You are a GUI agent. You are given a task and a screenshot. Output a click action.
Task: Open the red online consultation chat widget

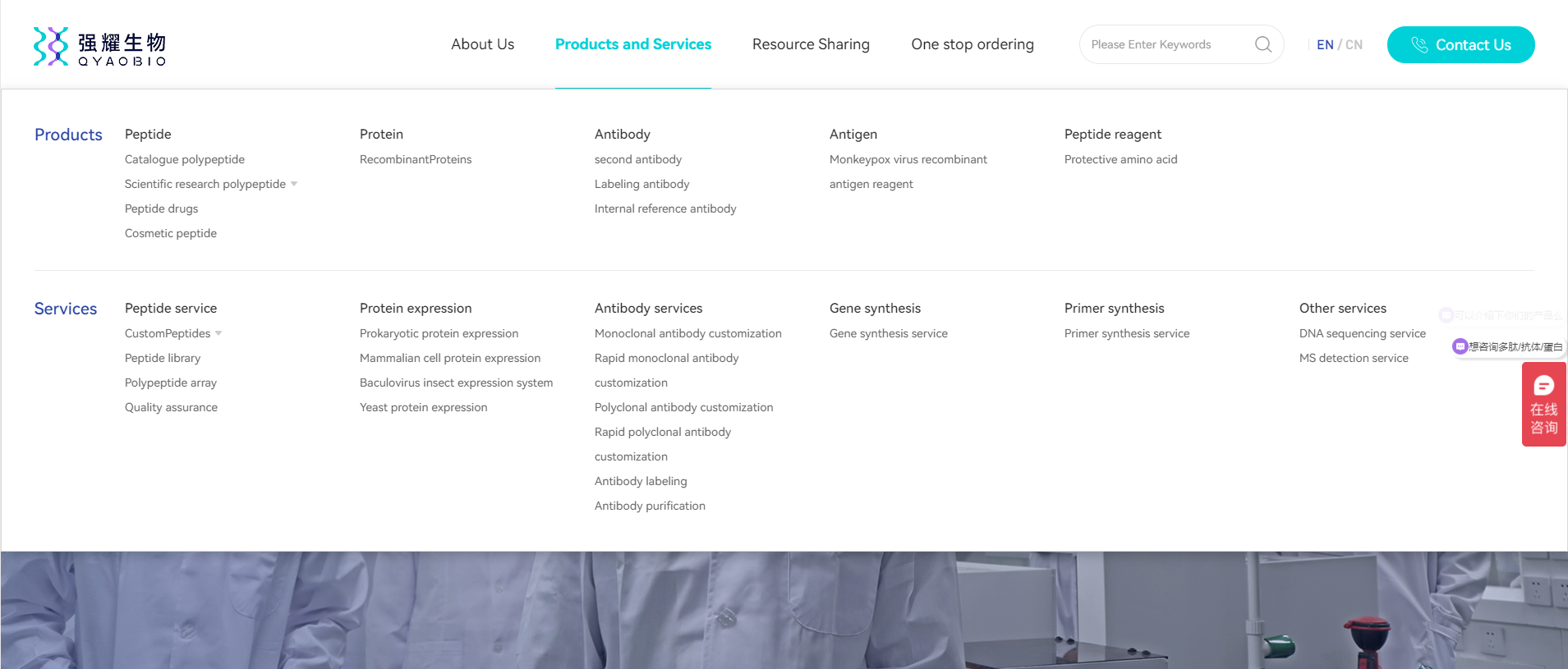coord(1543,405)
